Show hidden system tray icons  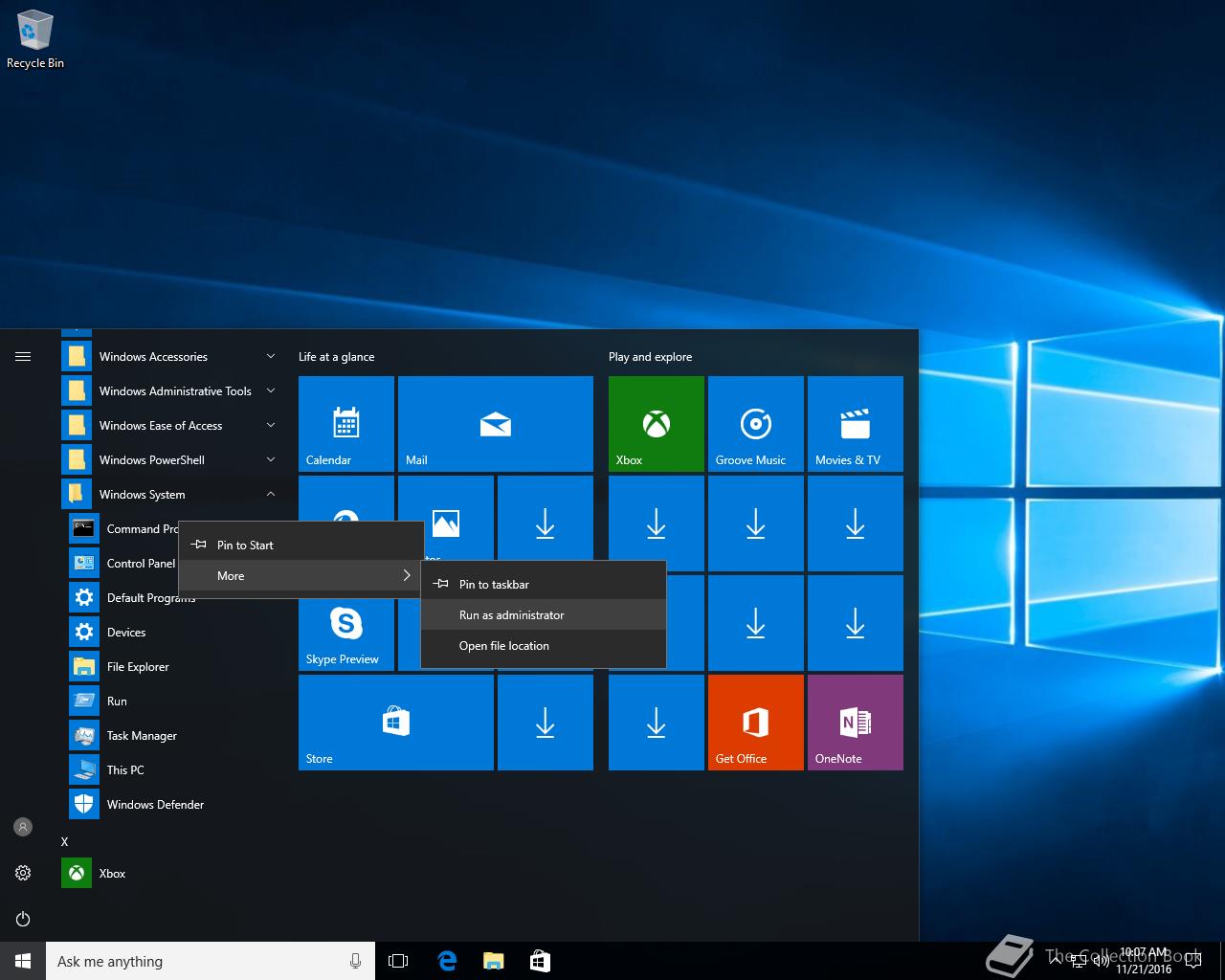click(1057, 961)
